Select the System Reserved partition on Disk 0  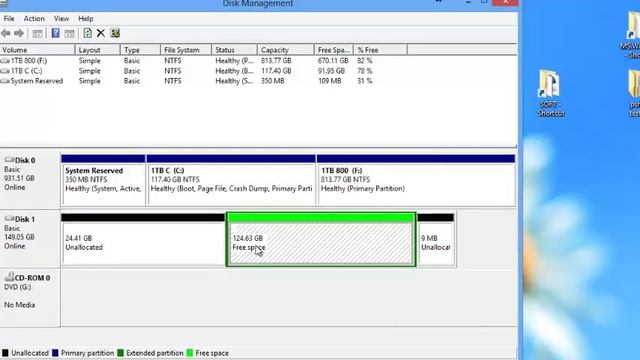click(103, 180)
